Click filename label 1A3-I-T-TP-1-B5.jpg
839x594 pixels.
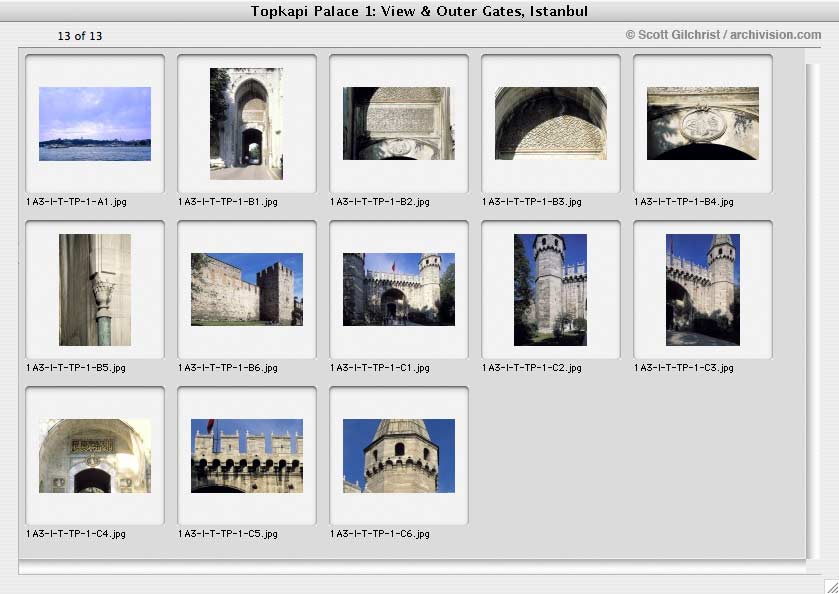point(76,368)
